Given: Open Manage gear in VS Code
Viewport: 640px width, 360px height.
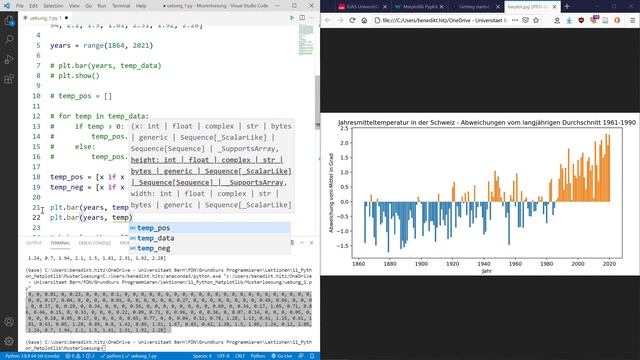Looking at the screenshot, I should [x=9, y=341].
